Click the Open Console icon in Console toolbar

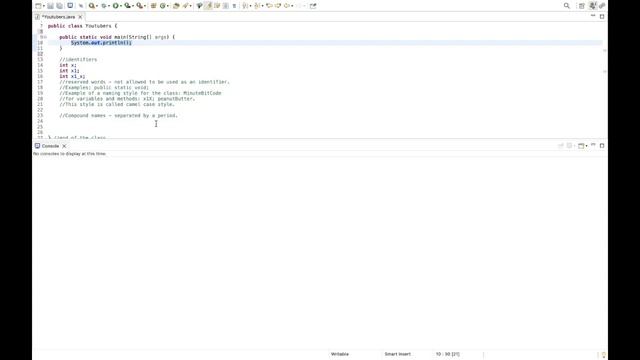(x=580, y=146)
